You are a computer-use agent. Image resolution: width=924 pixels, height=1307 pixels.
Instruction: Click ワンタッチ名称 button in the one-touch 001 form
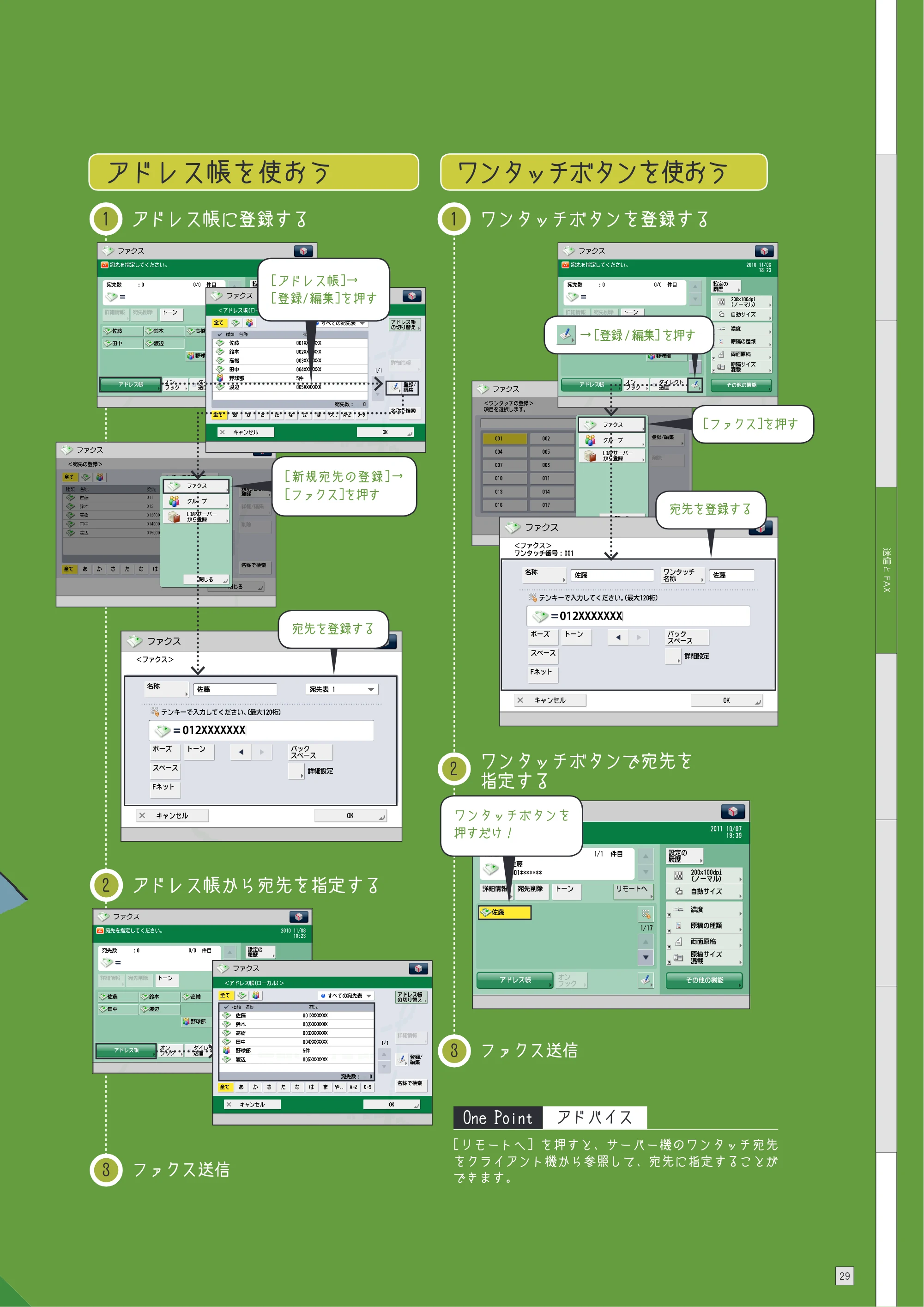coord(683,575)
